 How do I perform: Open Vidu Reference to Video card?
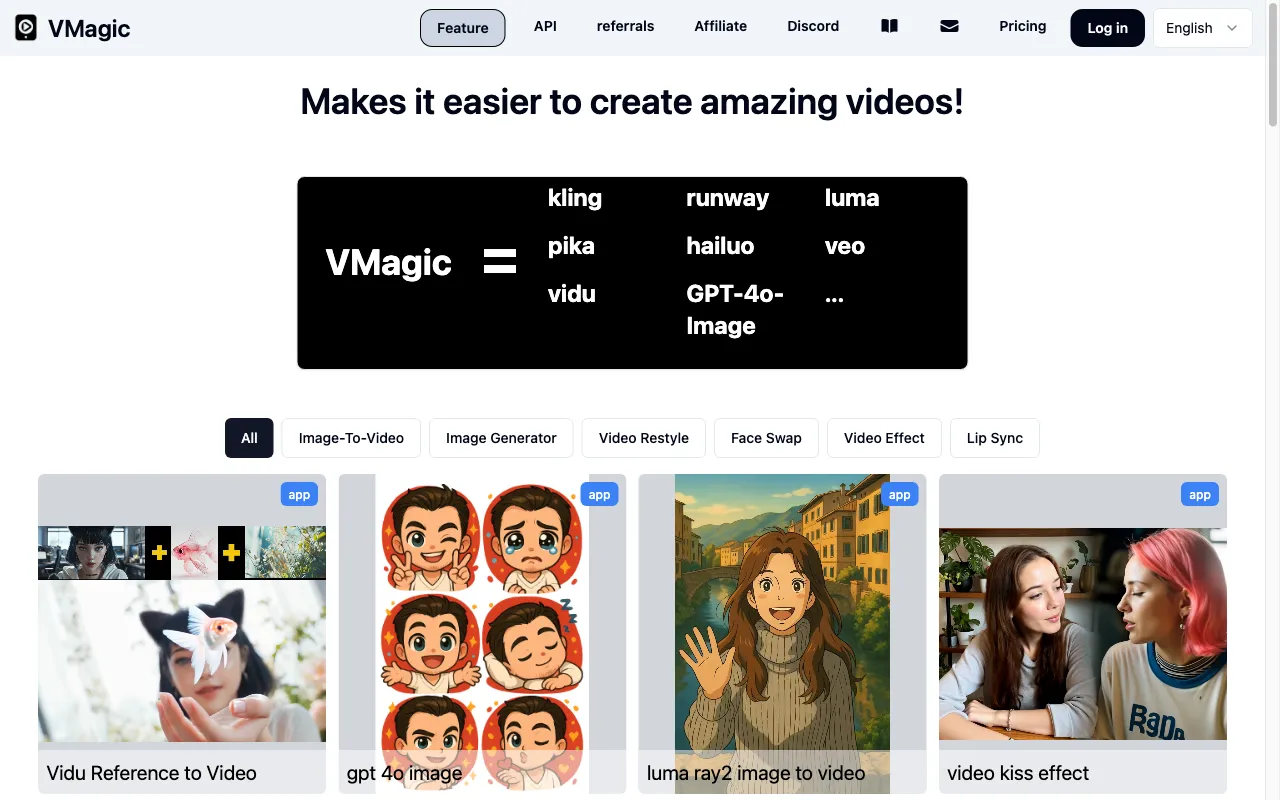[x=182, y=634]
